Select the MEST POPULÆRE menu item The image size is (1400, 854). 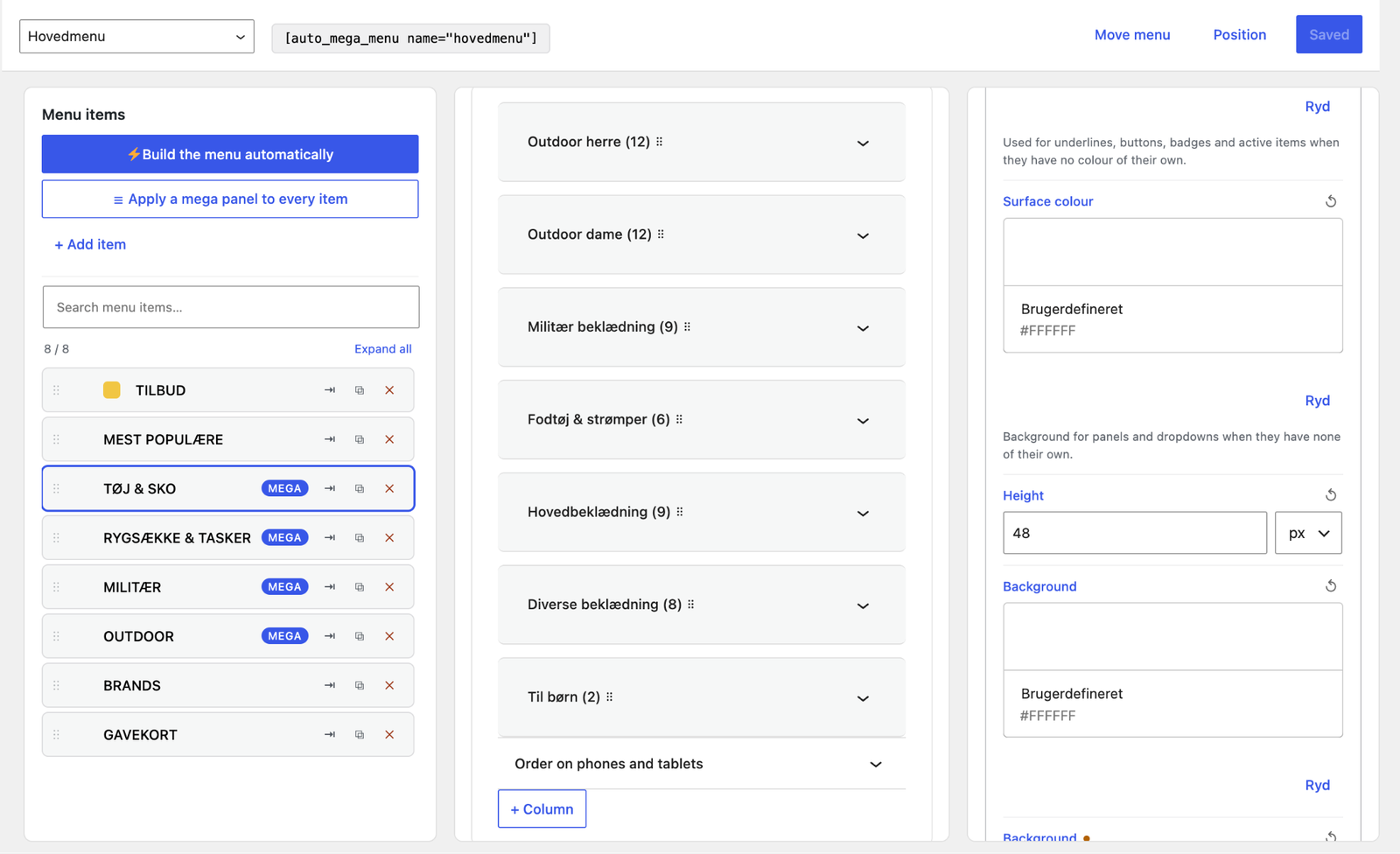coord(227,439)
